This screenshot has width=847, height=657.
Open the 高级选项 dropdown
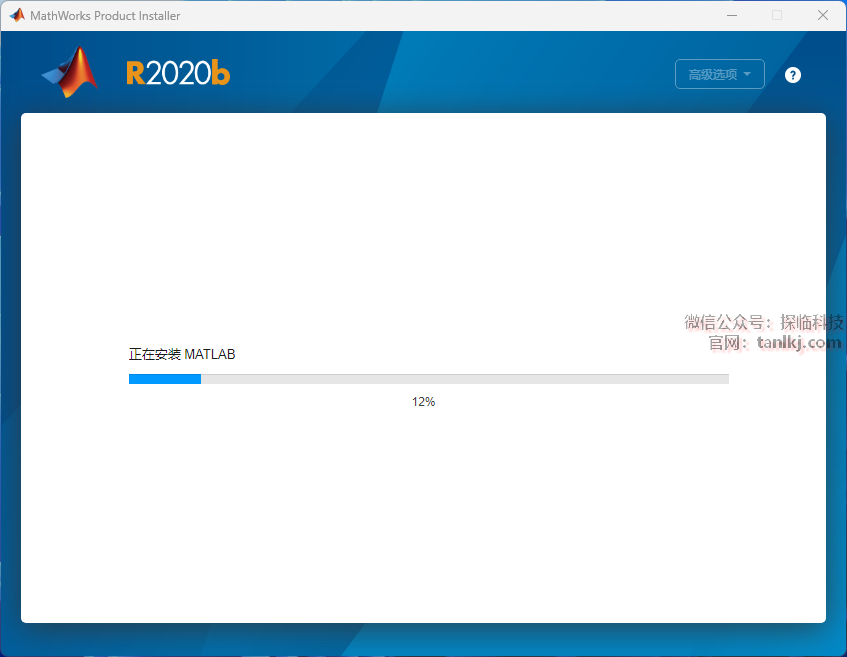(x=720, y=74)
